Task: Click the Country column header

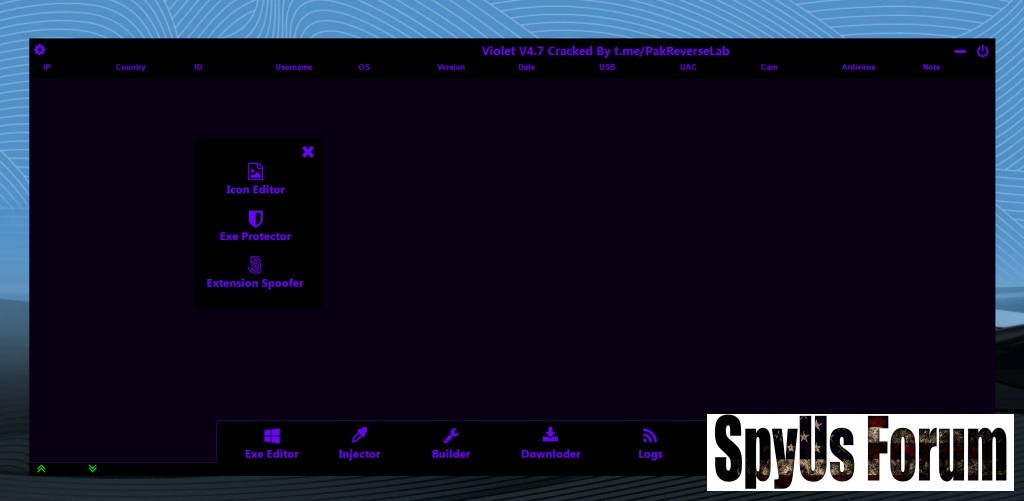Action: pos(130,68)
